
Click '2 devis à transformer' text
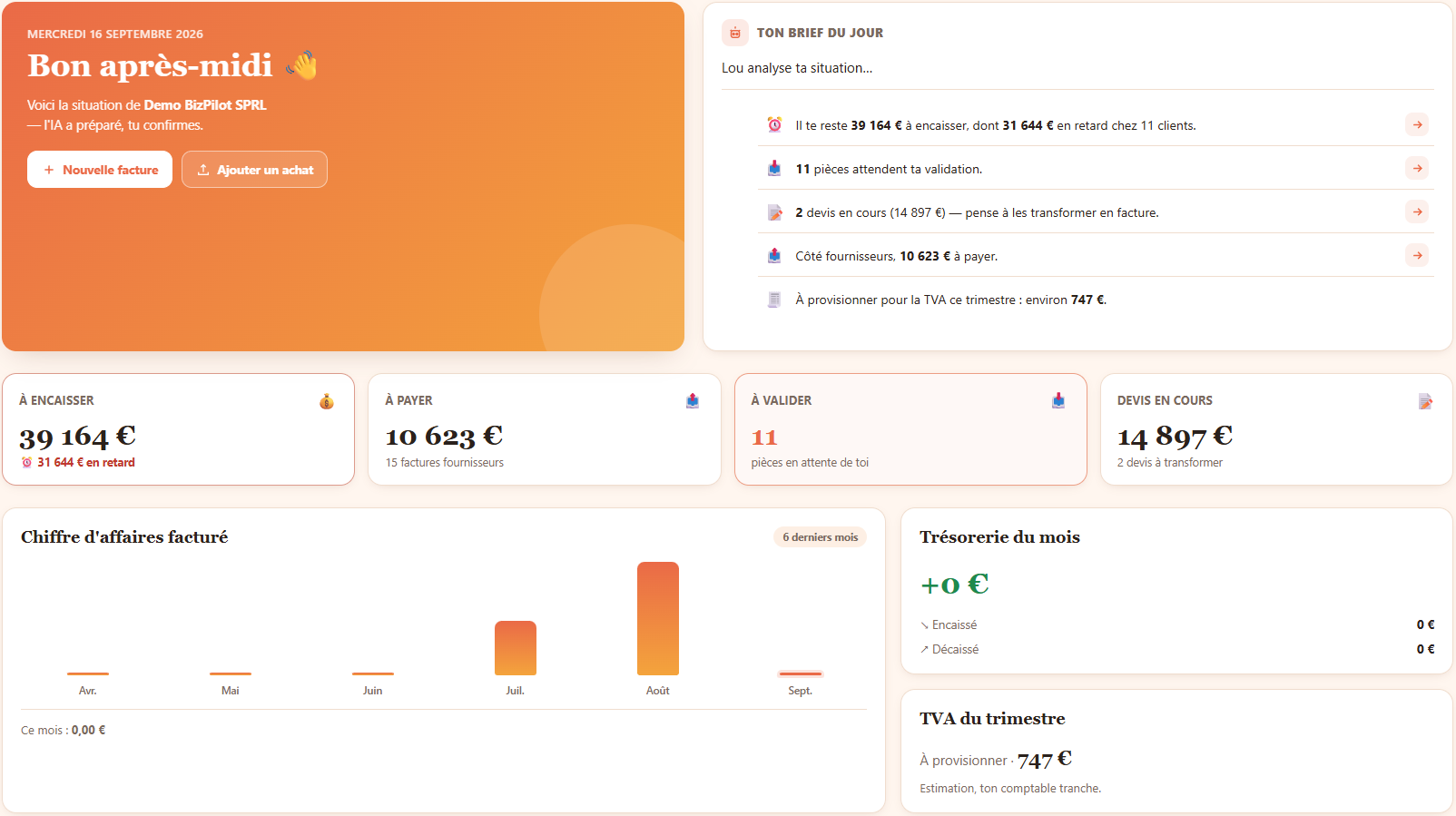pos(1170,463)
